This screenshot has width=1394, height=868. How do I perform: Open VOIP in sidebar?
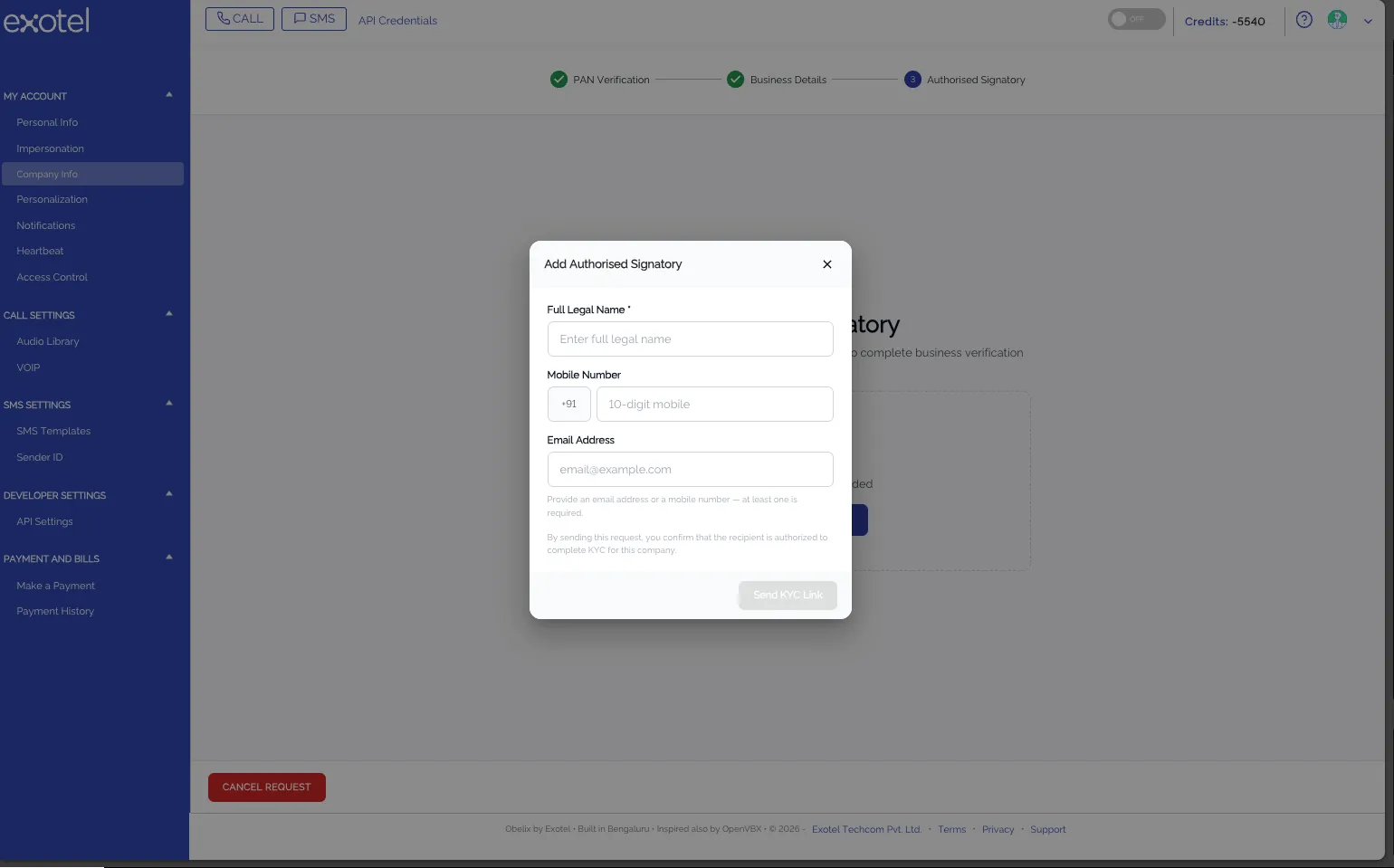point(28,367)
